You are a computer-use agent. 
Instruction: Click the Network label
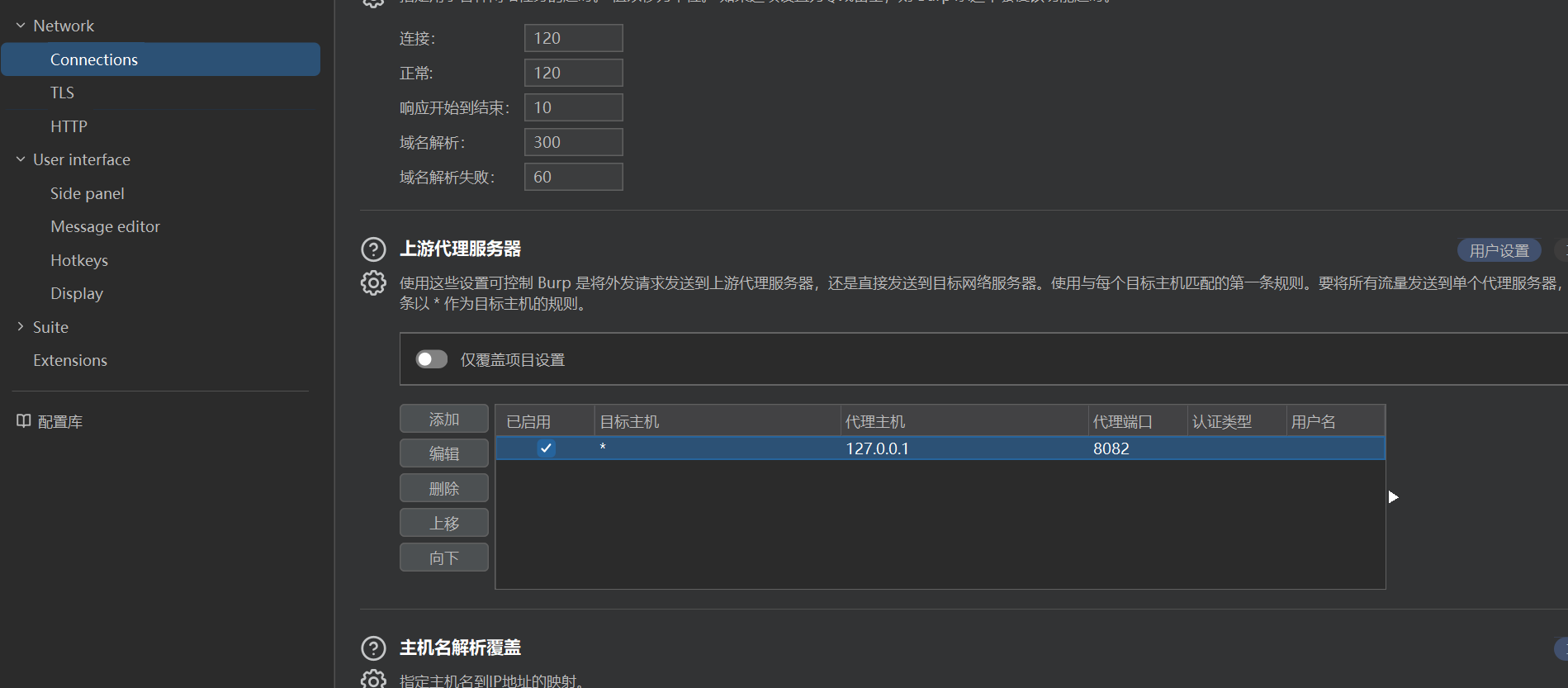coord(64,26)
